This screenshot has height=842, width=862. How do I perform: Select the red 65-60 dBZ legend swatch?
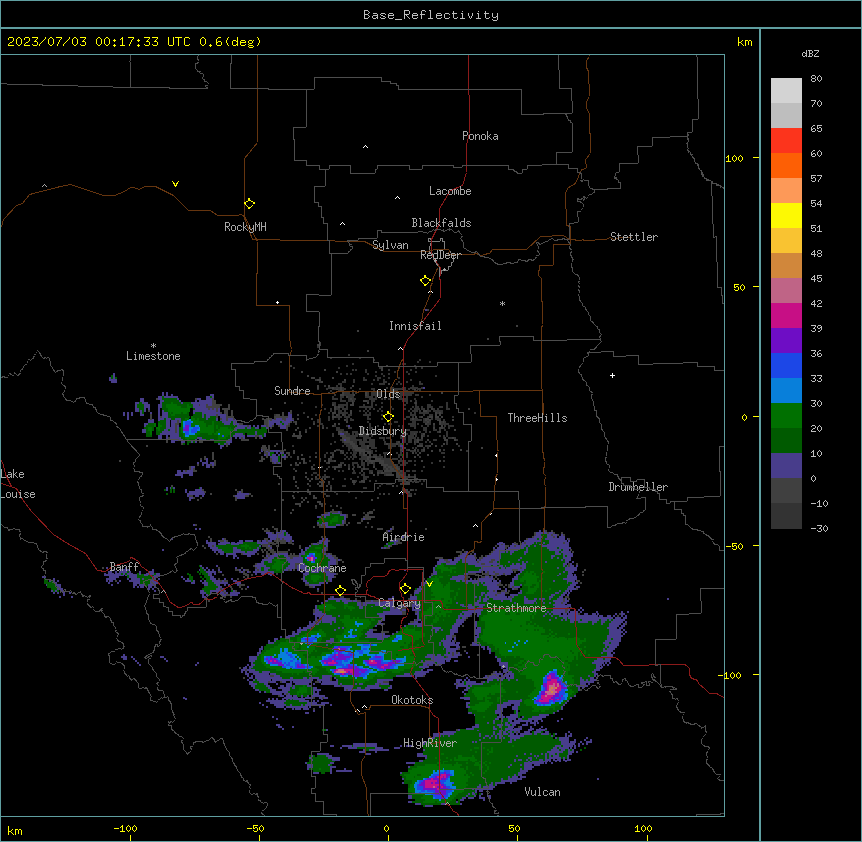[786, 141]
